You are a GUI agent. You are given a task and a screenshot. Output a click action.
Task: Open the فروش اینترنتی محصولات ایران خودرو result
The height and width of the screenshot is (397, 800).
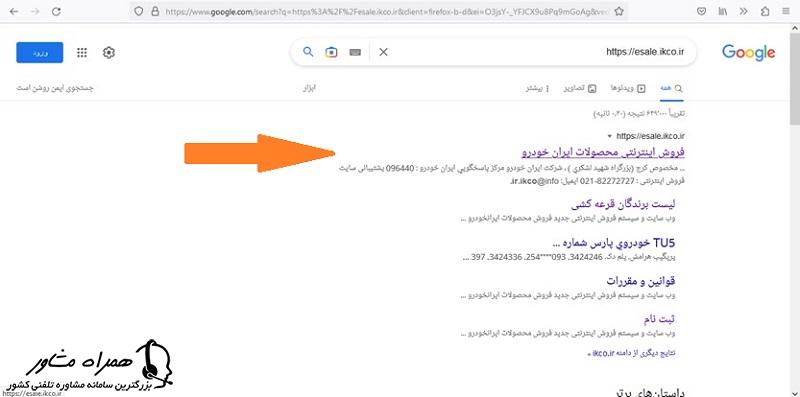coord(603,153)
